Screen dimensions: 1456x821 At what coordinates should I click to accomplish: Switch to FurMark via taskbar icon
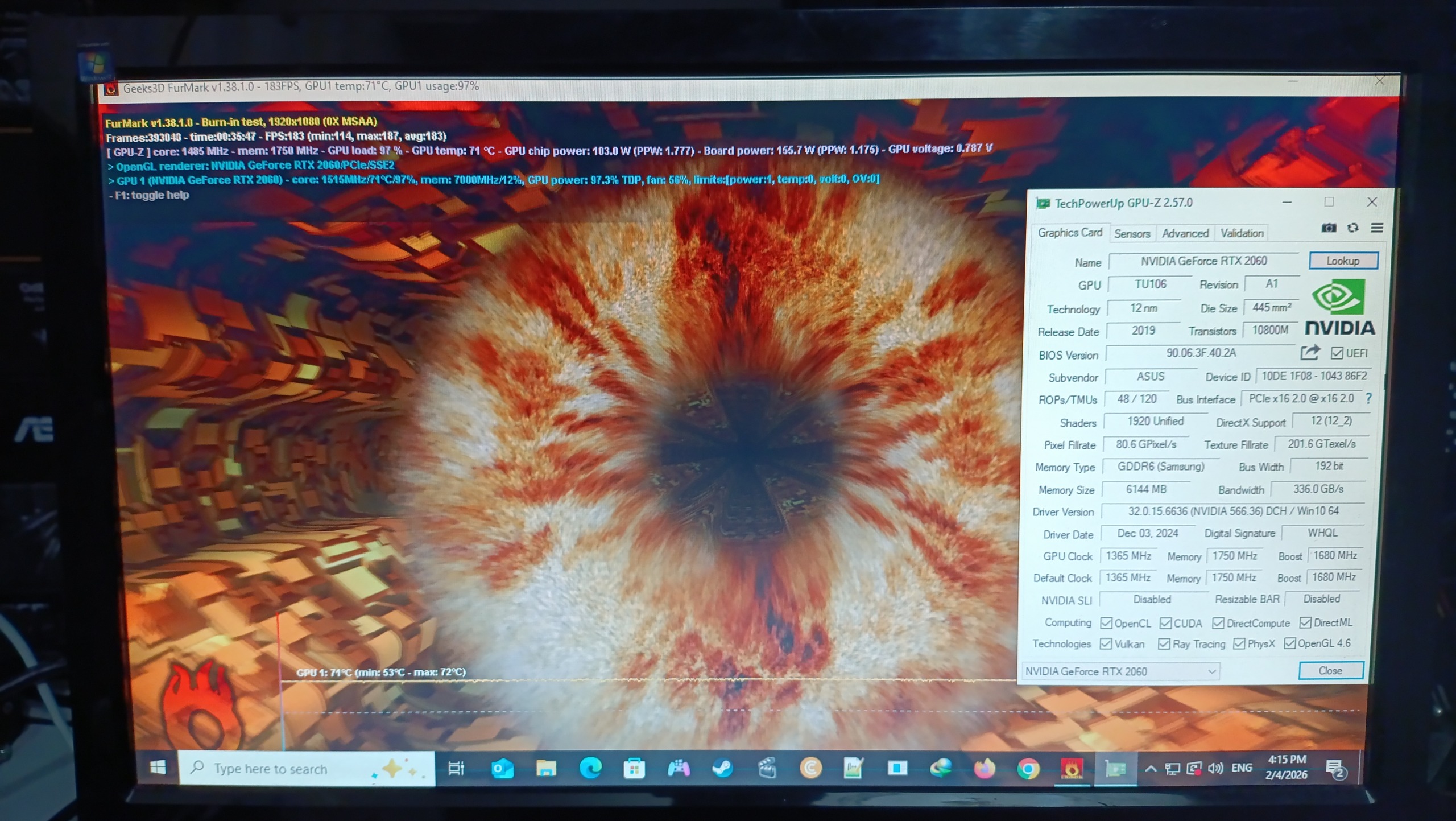pos(1072,770)
